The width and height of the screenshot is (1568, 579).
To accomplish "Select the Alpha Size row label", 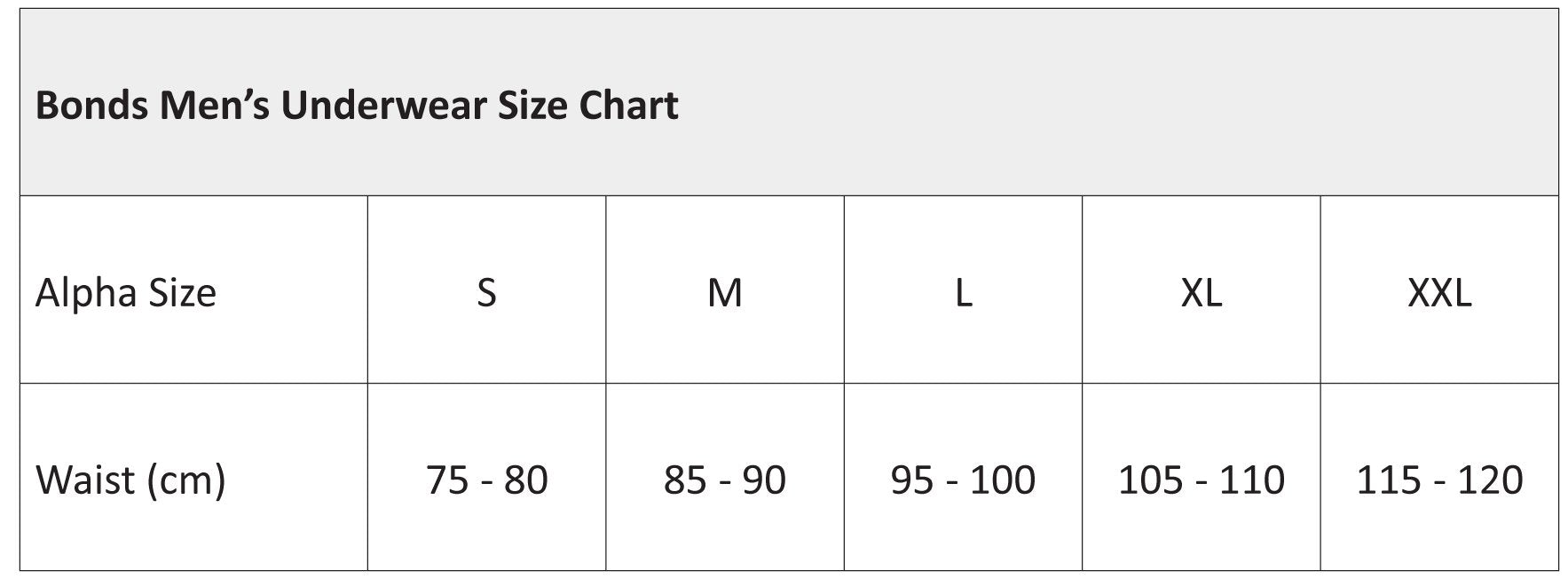I will click(x=126, y=293).
